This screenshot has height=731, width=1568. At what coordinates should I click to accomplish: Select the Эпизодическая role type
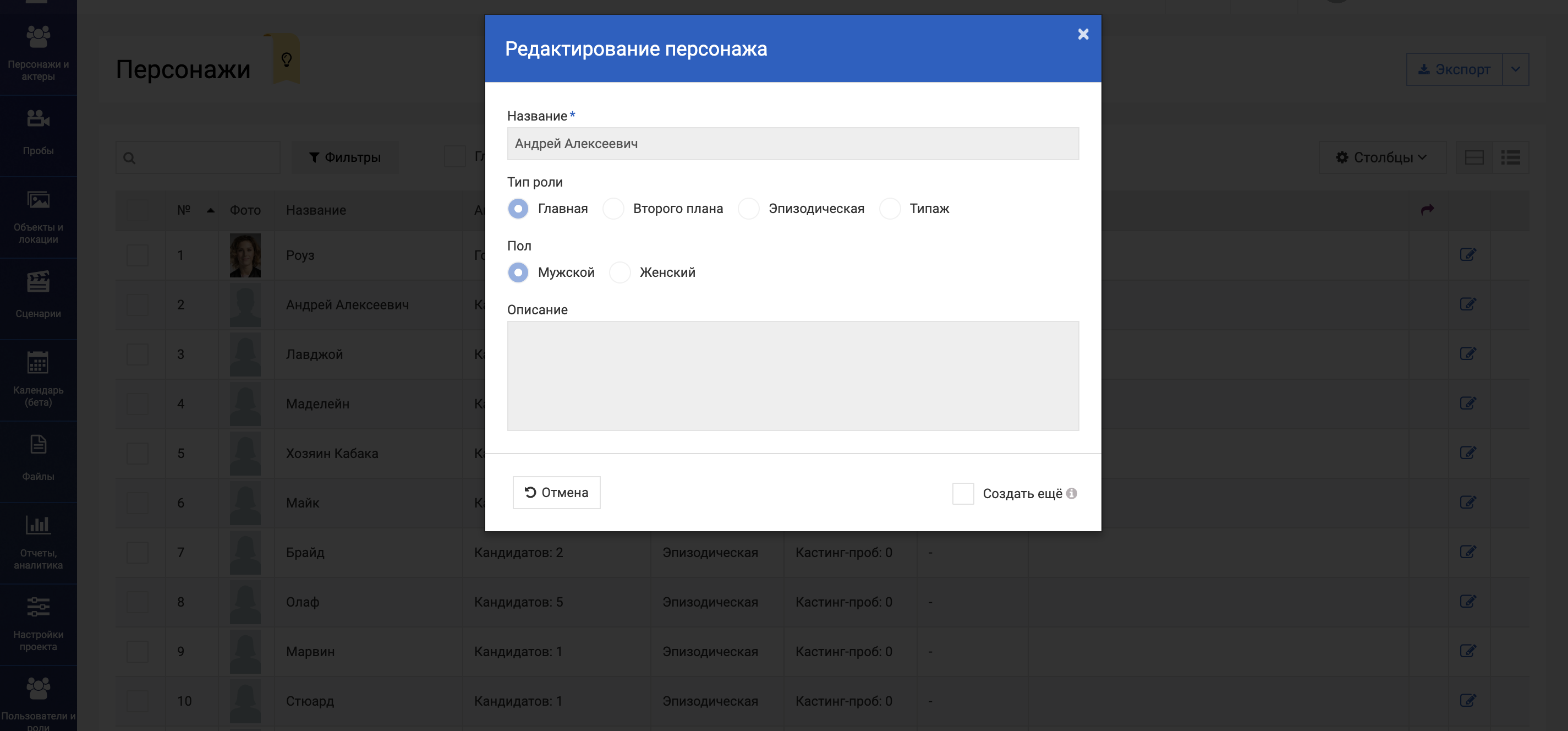coord(749,208)
